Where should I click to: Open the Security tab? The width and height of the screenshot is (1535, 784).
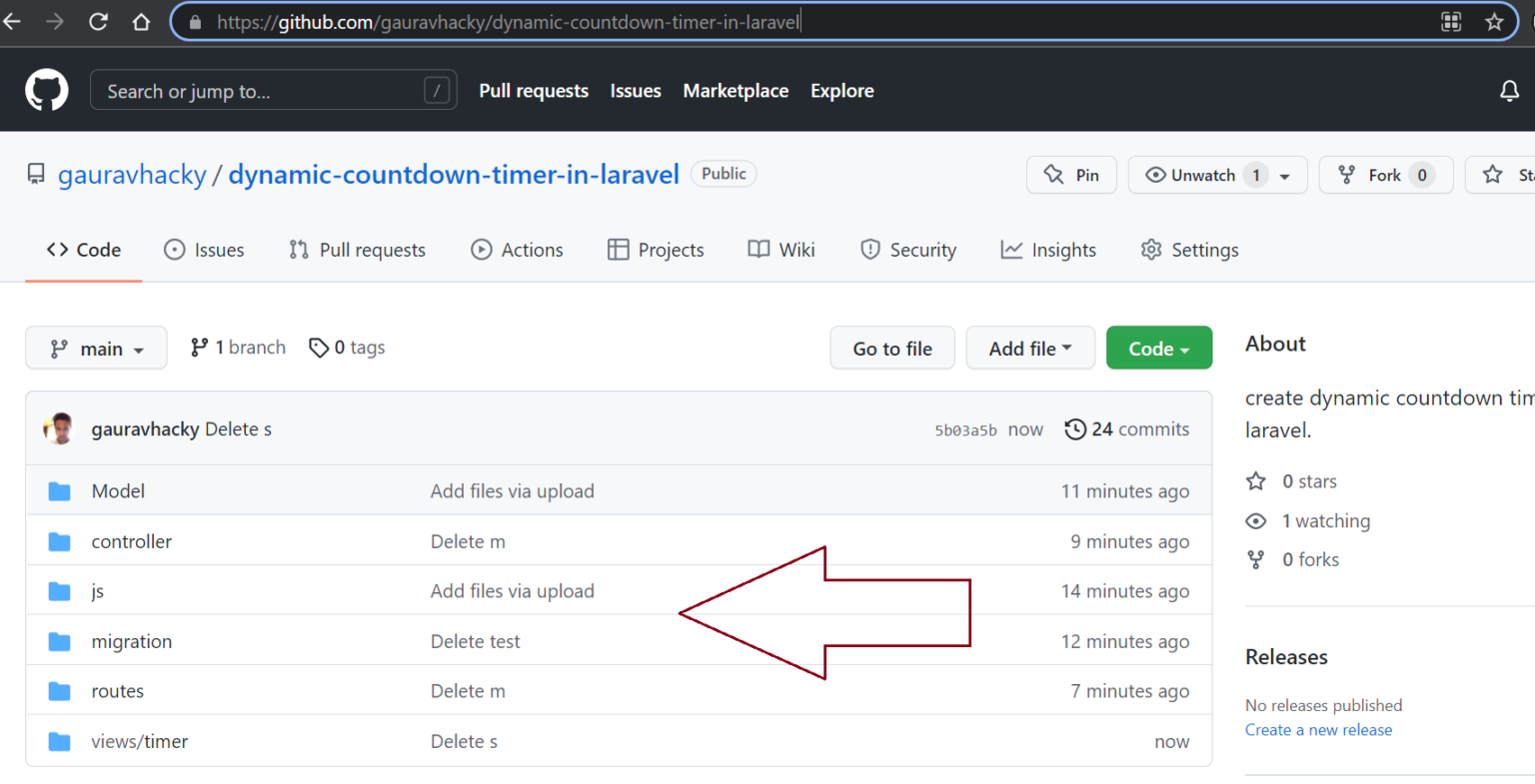pos(908,250)
